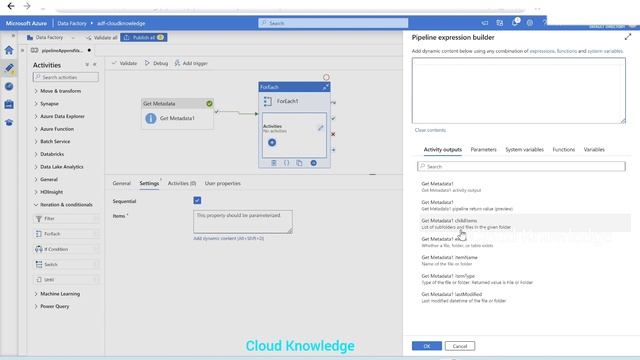The width and height of the screenshot is (640, 360).
Task: Click the Items property text box
Action: click(x=242, y=222)
